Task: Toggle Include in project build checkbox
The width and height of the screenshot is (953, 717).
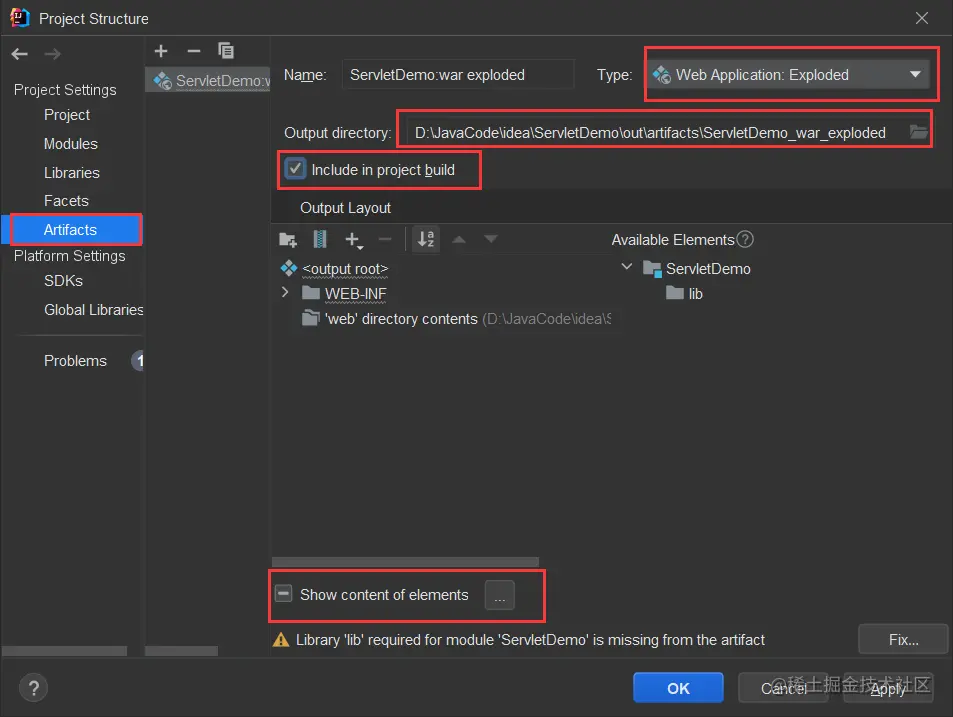Action: coord(295,169)
